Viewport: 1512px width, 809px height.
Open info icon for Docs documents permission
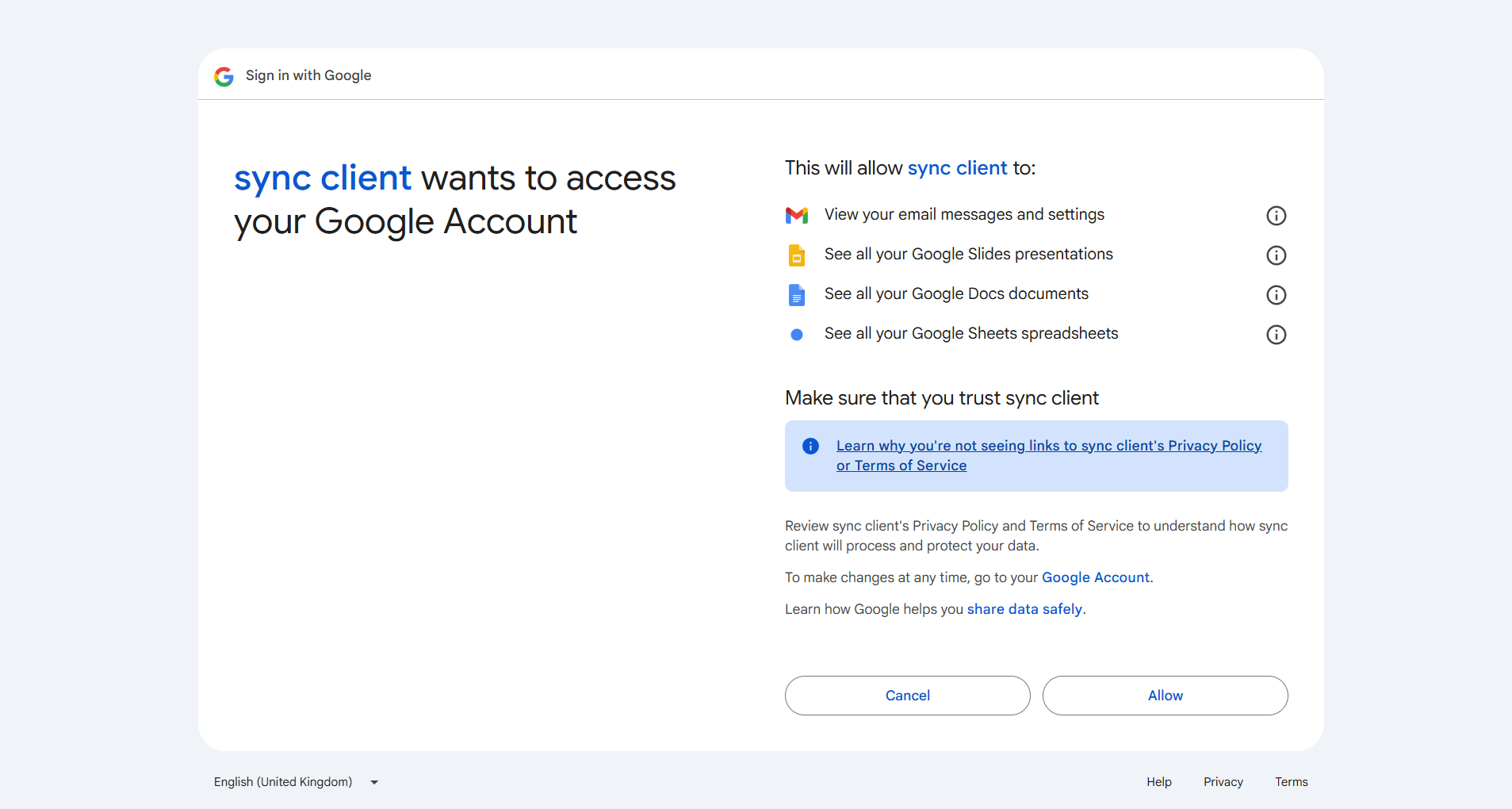(x=1276, y=294)
